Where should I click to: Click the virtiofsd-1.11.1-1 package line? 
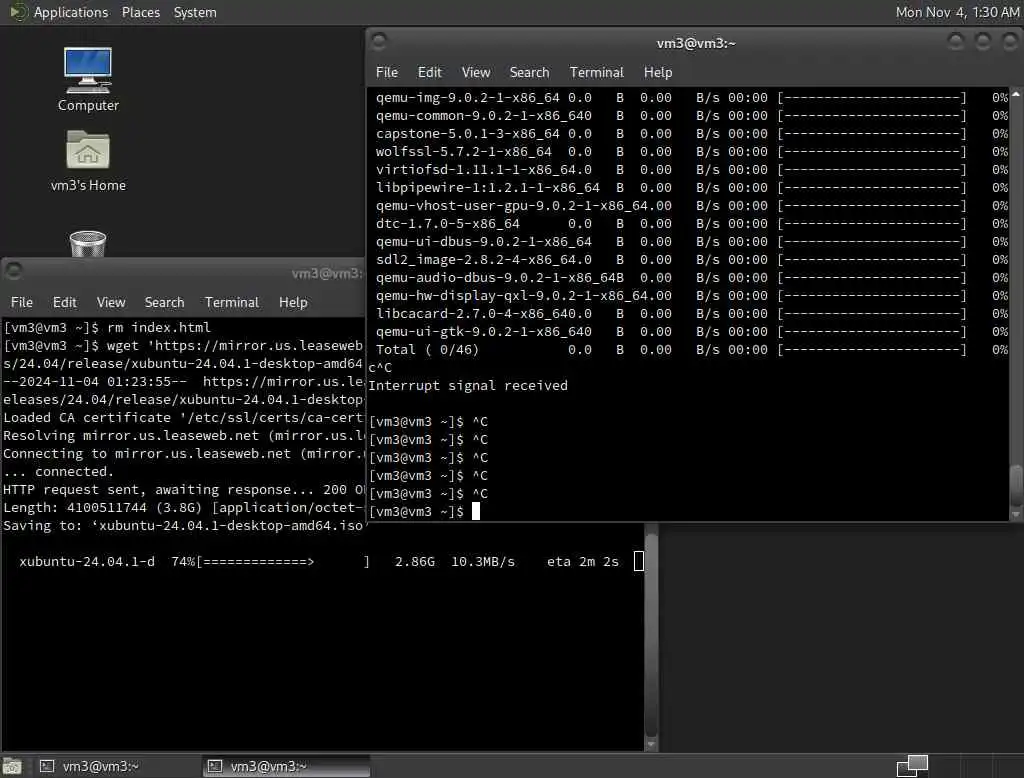click(692, 170)
